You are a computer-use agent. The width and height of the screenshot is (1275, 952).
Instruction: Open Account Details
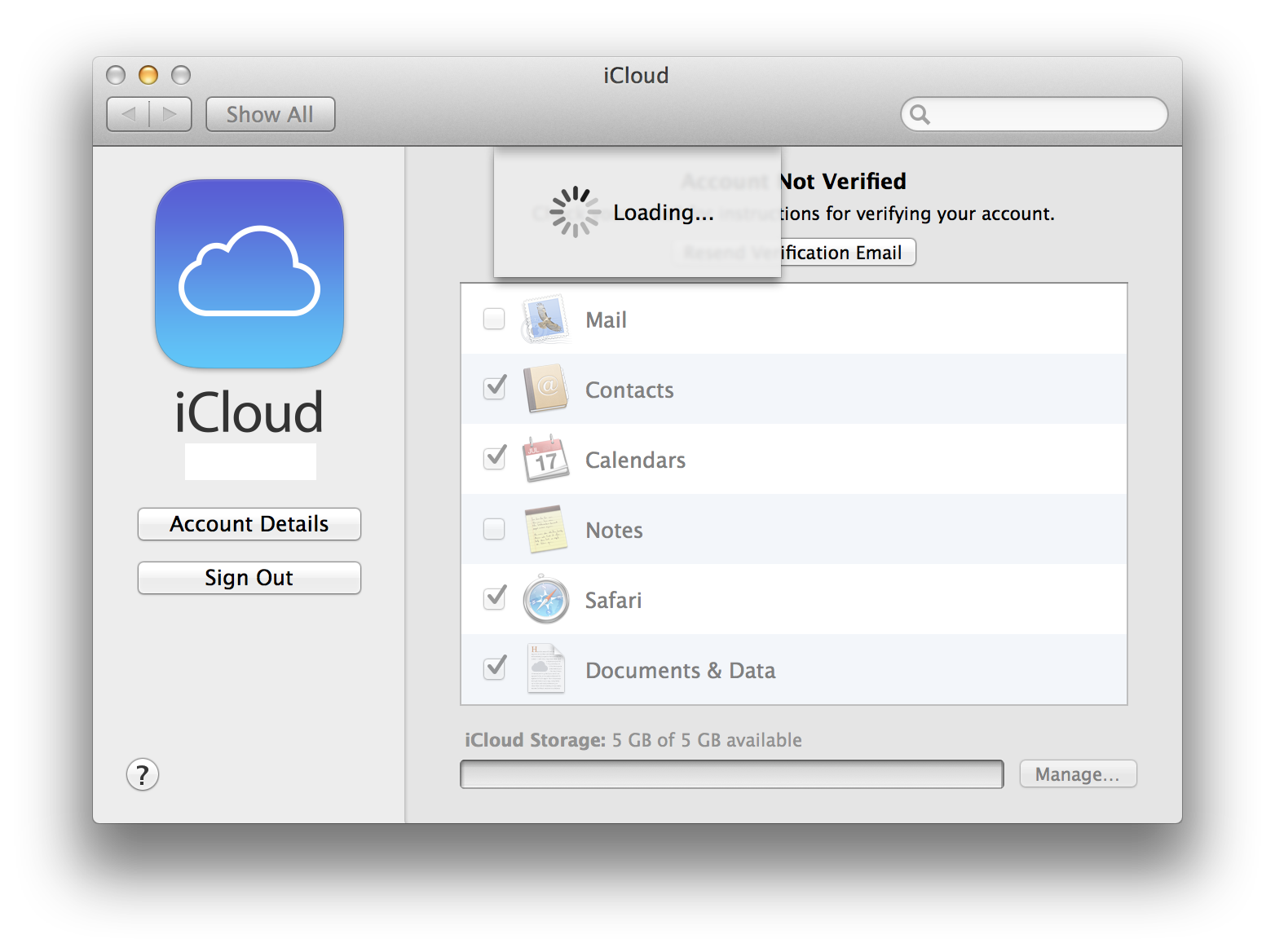tap(249, 524)
